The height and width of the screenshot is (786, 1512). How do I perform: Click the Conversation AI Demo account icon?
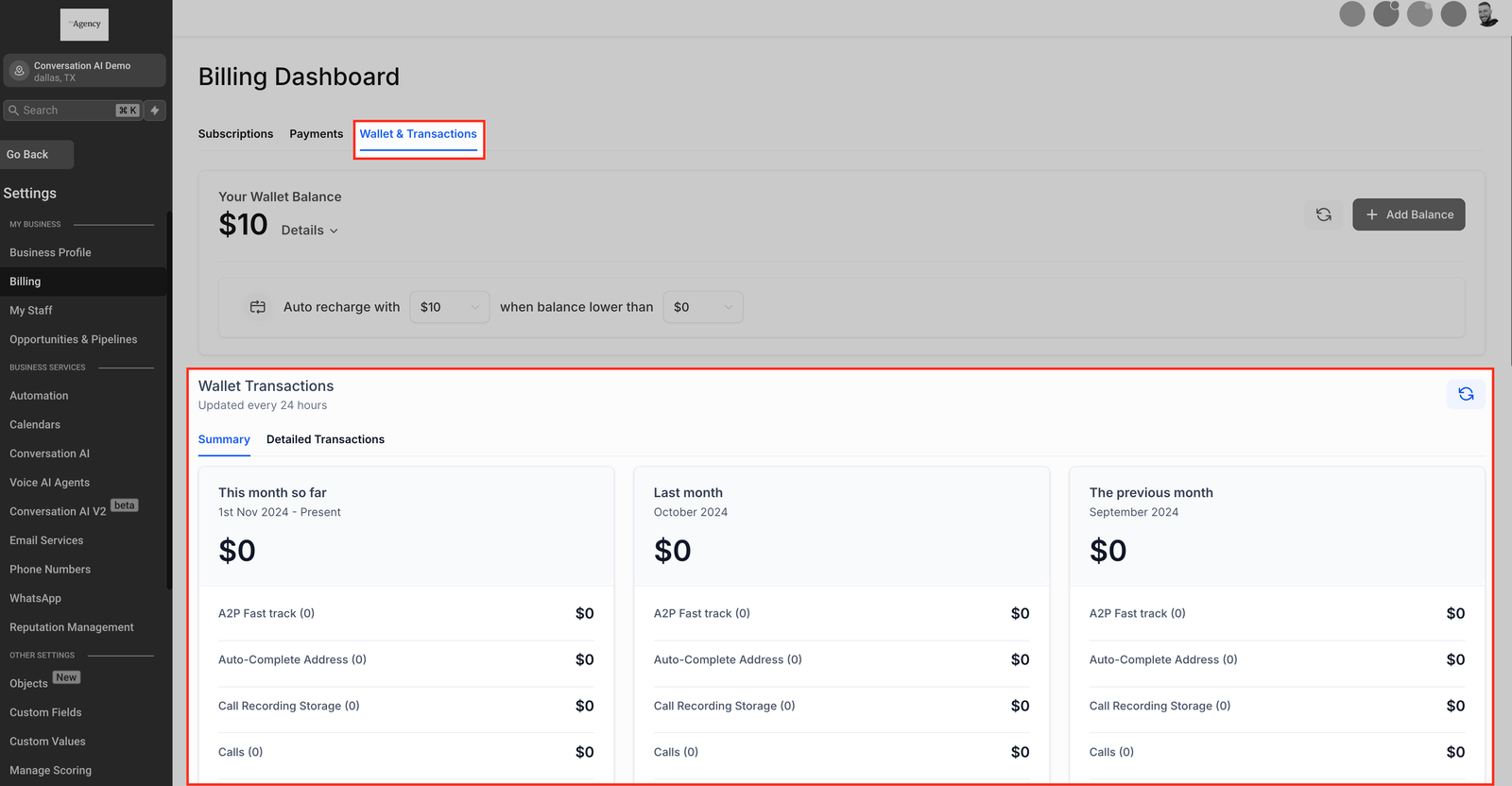(x=19, y=71)
